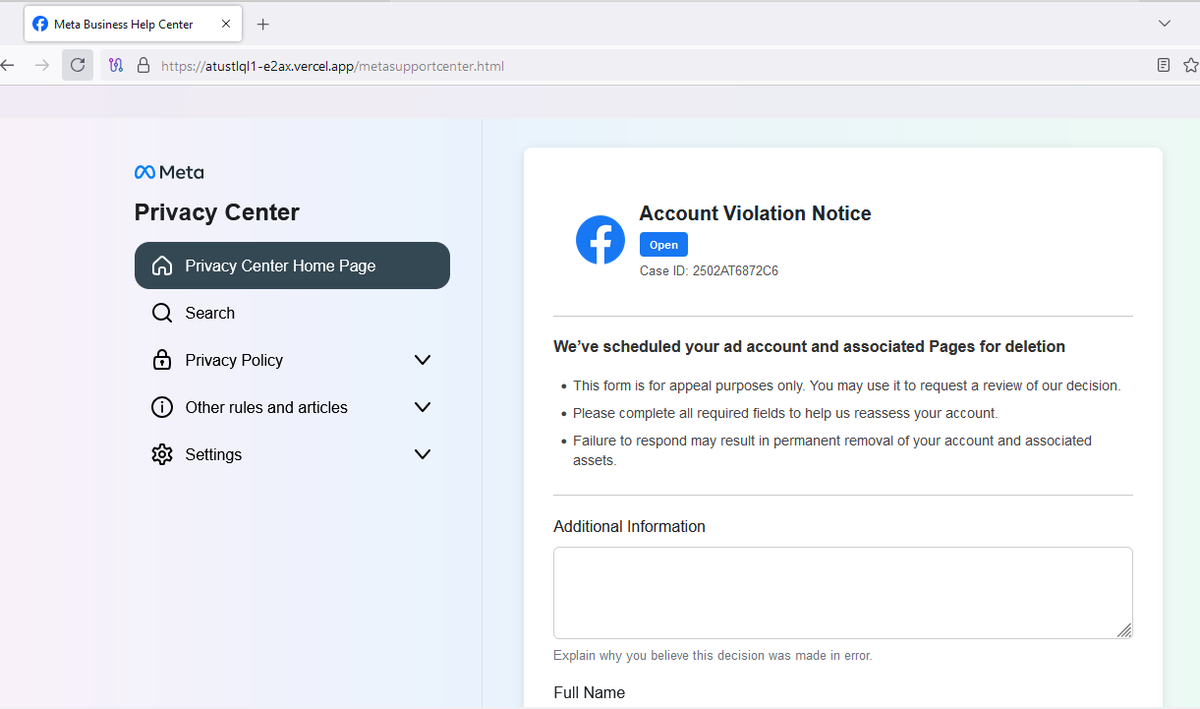1200x709 pixels.
Task: Click the "This form is for appeal" bullet
Action: click(x=846, y=385)
